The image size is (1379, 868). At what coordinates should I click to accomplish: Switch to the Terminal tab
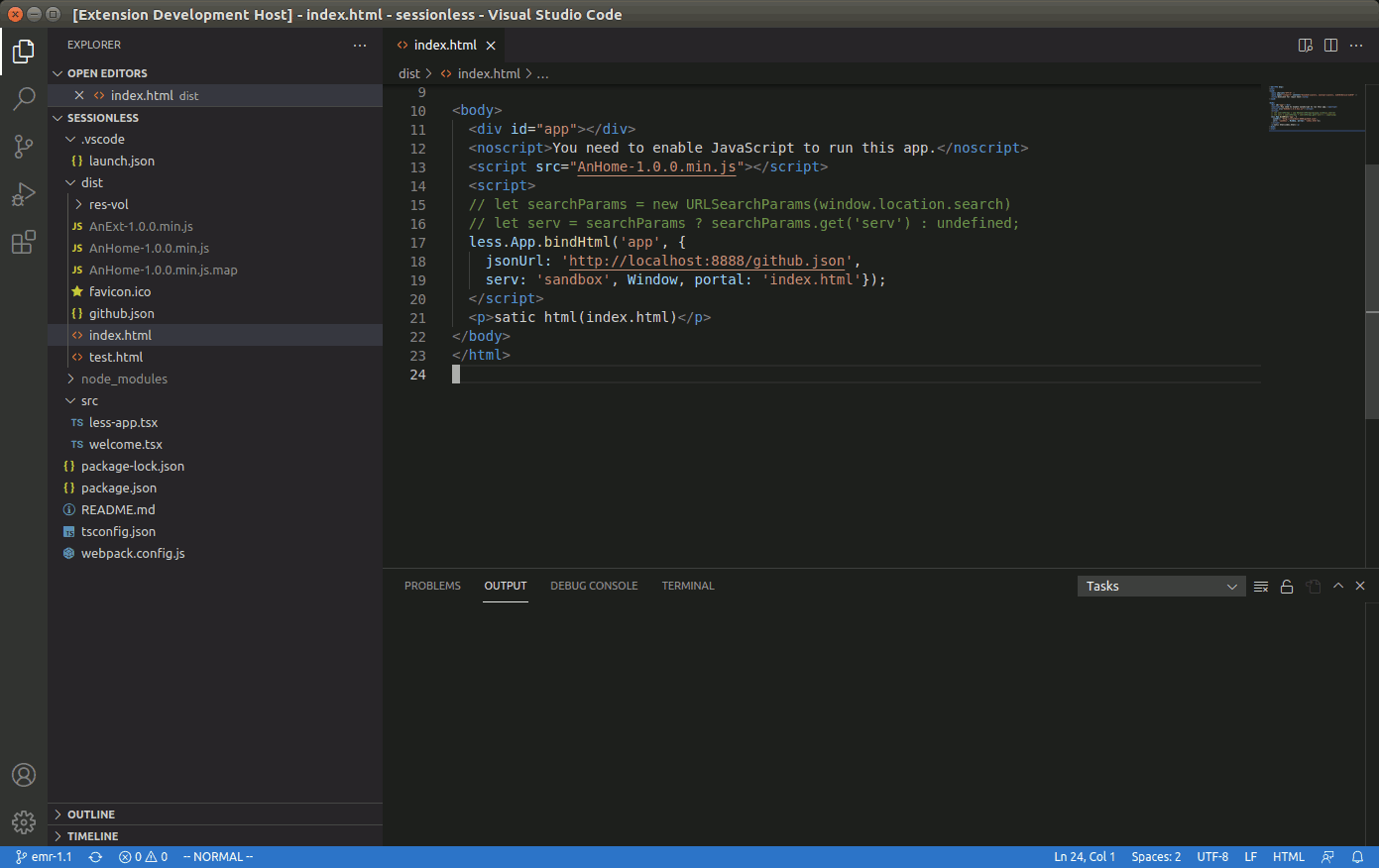[x=688, y=586]
